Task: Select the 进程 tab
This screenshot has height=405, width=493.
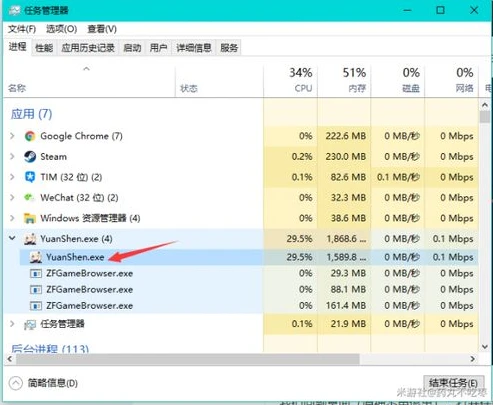Action: point(17,47)
